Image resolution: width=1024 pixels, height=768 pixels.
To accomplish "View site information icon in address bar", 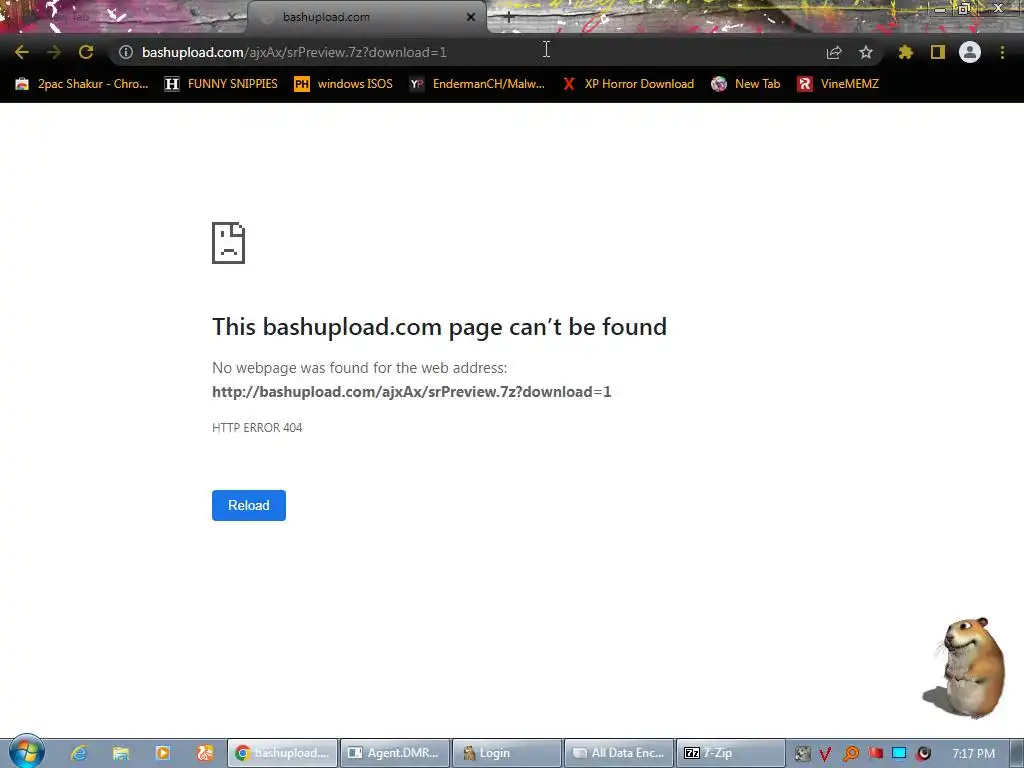I will [126, 52].
